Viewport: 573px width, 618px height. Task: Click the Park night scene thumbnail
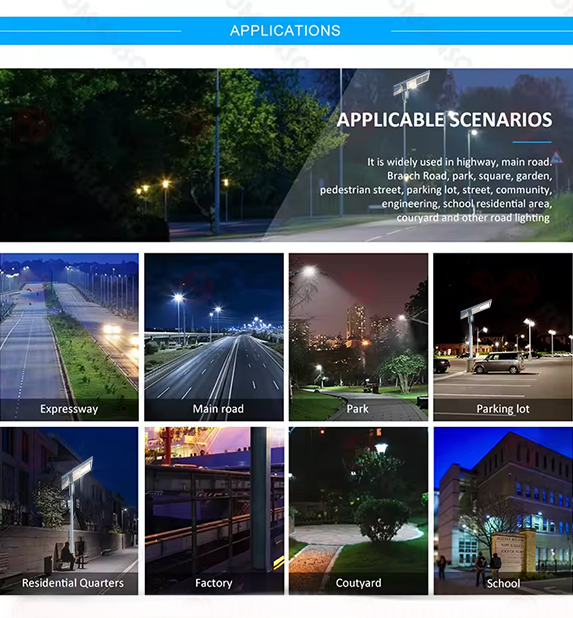(x=358, y=337)
